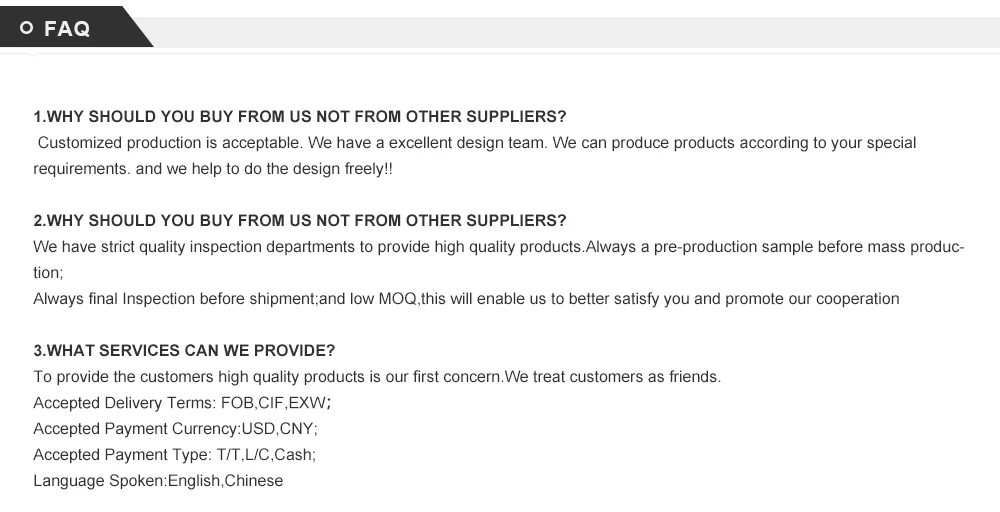The image size is (1000, 512).
Task: Click the Accepted Delivery Terms line
Action: (x=182, y=403)
